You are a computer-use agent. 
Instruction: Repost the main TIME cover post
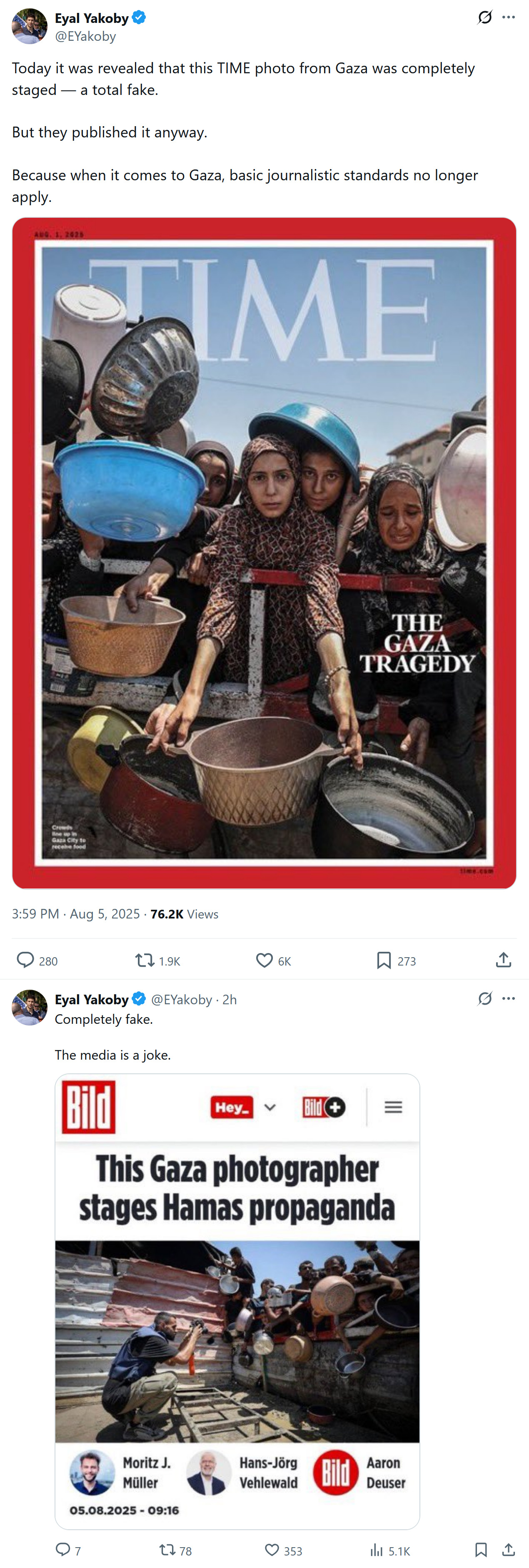[x=145, y=960]
